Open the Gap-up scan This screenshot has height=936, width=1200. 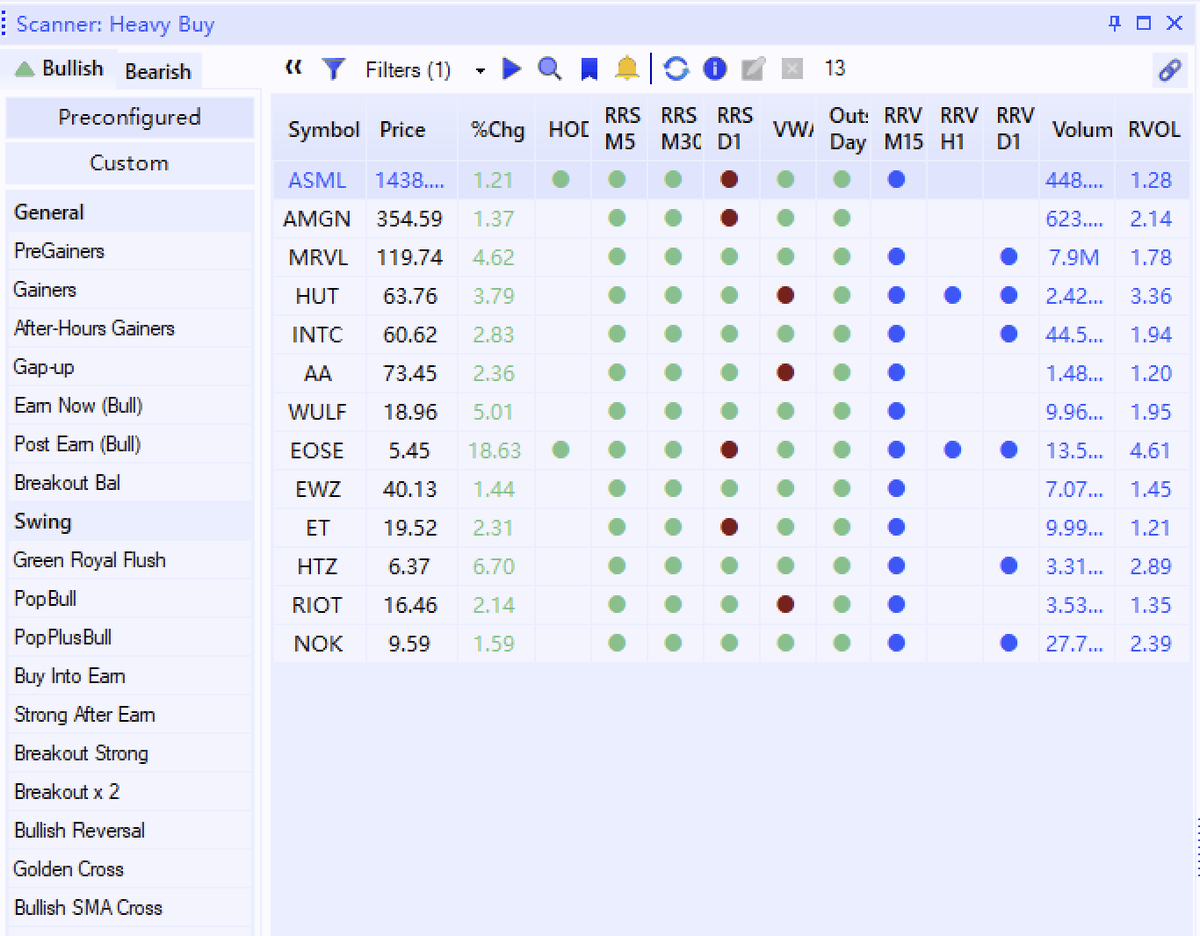coord(129,367)
